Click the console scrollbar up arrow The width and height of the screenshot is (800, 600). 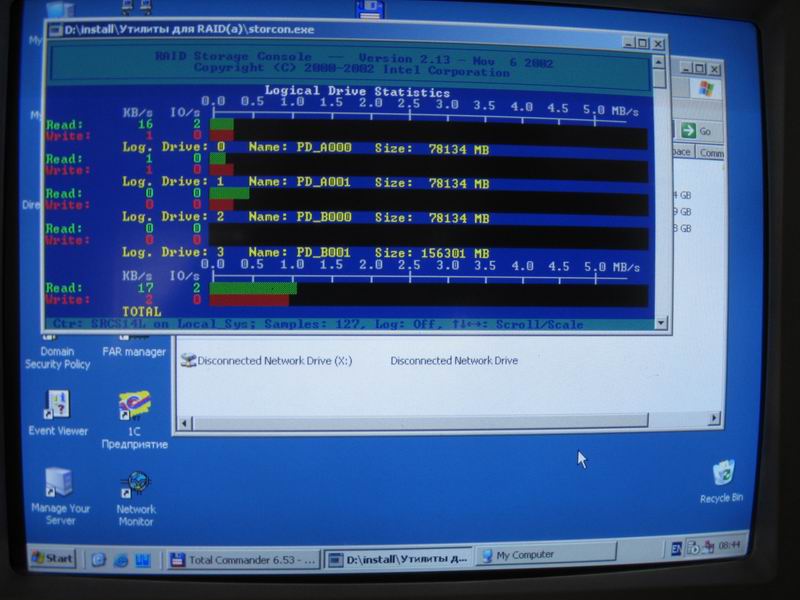(658, 62)
